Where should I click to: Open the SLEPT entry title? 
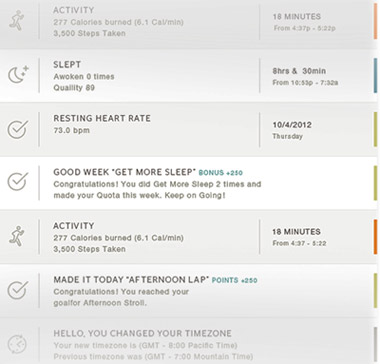click(x=67, y=65)
